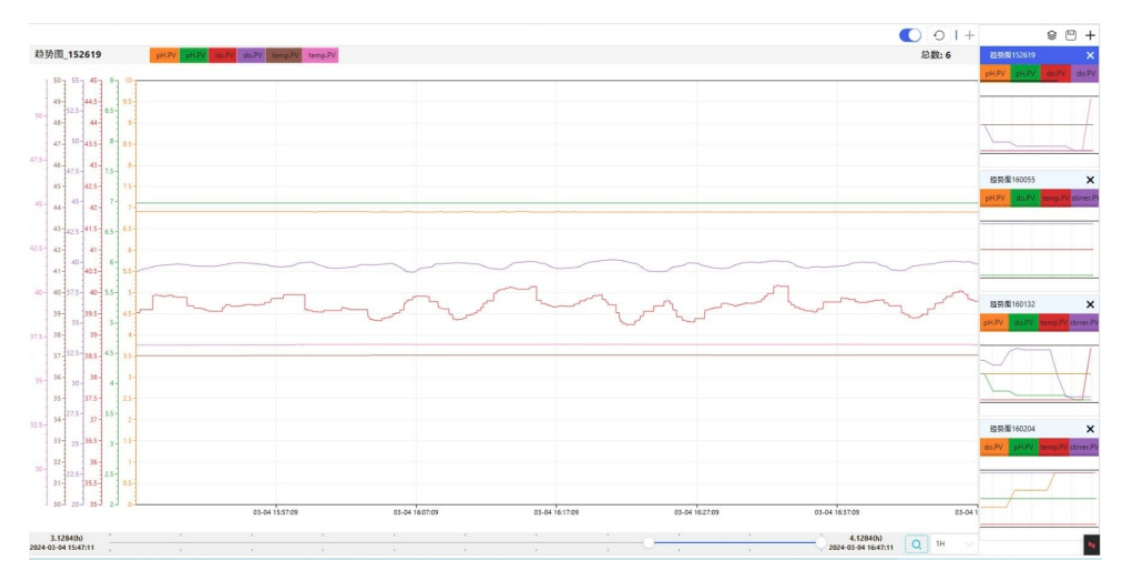Click the green pH.PV legend tag
This screenshot has width=1121, height=580.
[194, 55]
